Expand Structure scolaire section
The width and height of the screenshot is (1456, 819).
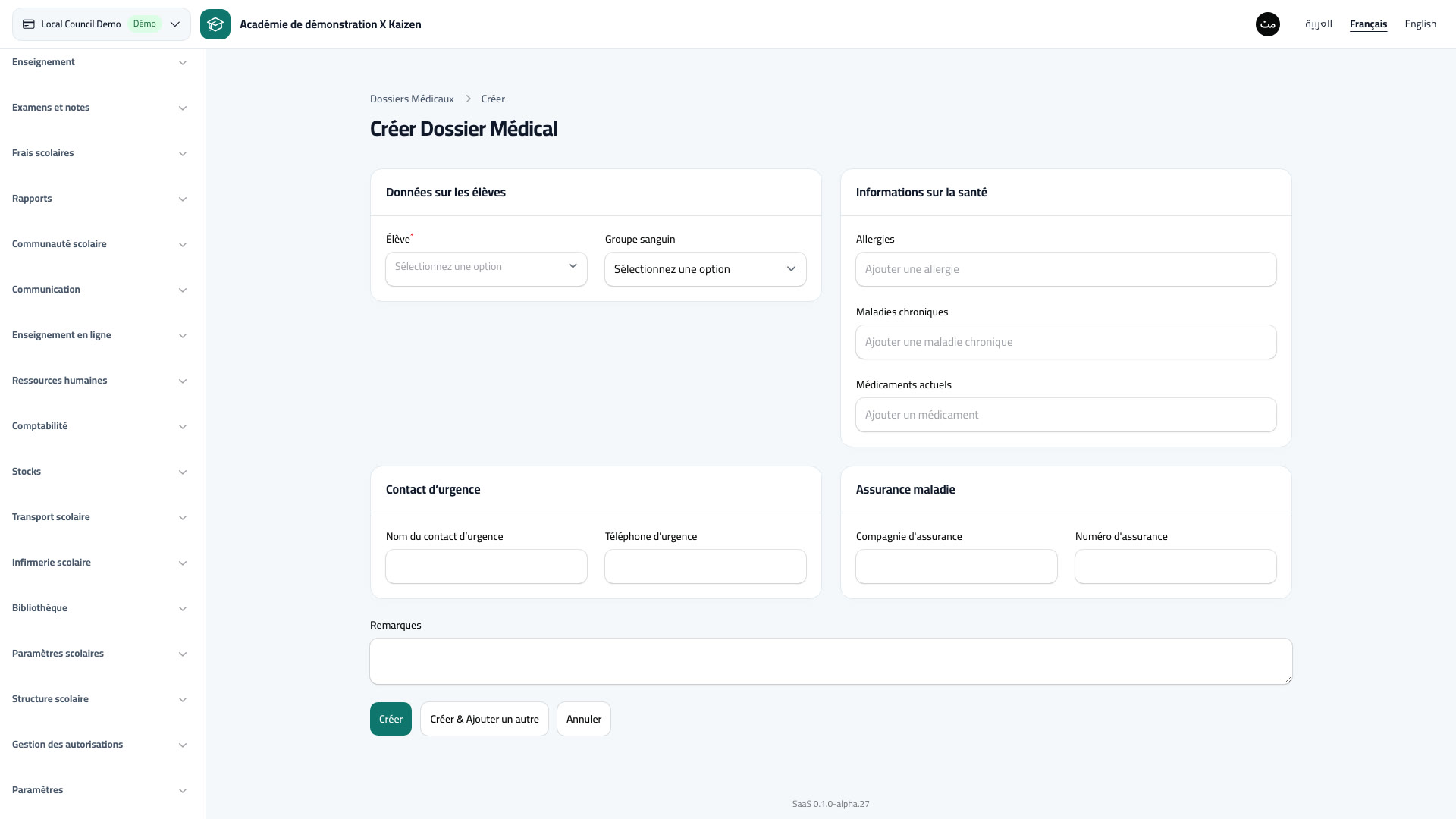point(99,699)
